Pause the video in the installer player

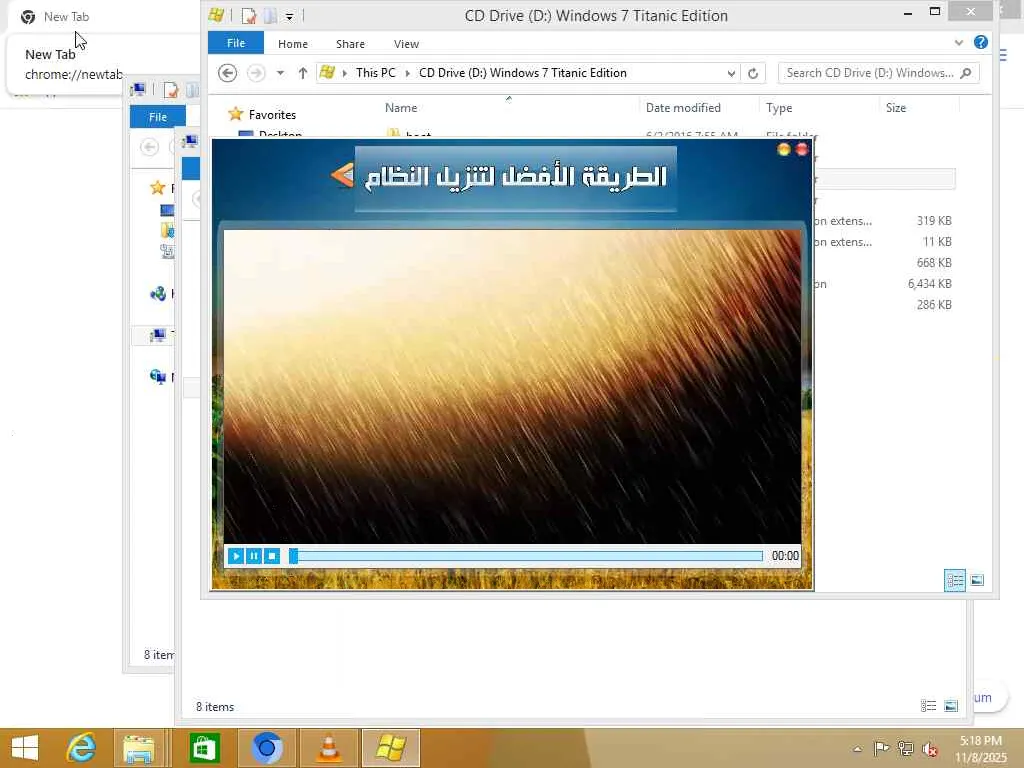[x=254, y=556]
